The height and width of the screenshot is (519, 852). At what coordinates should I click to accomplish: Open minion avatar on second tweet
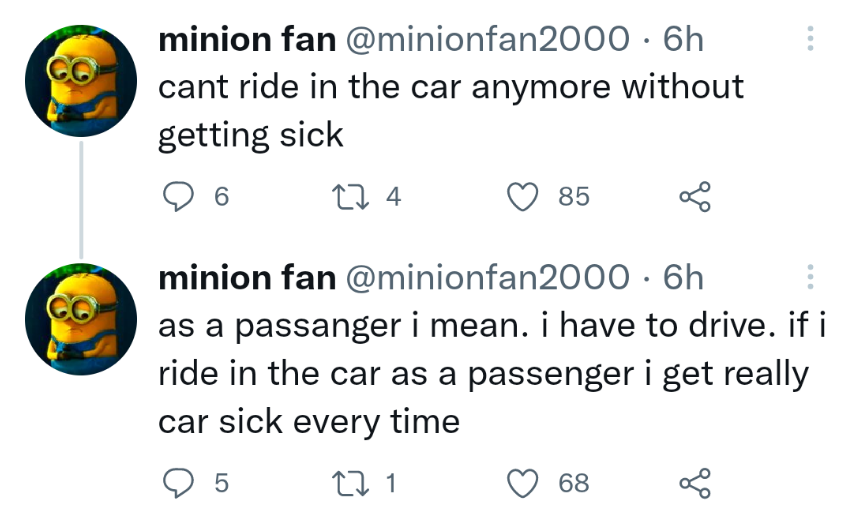pos(81,319)
